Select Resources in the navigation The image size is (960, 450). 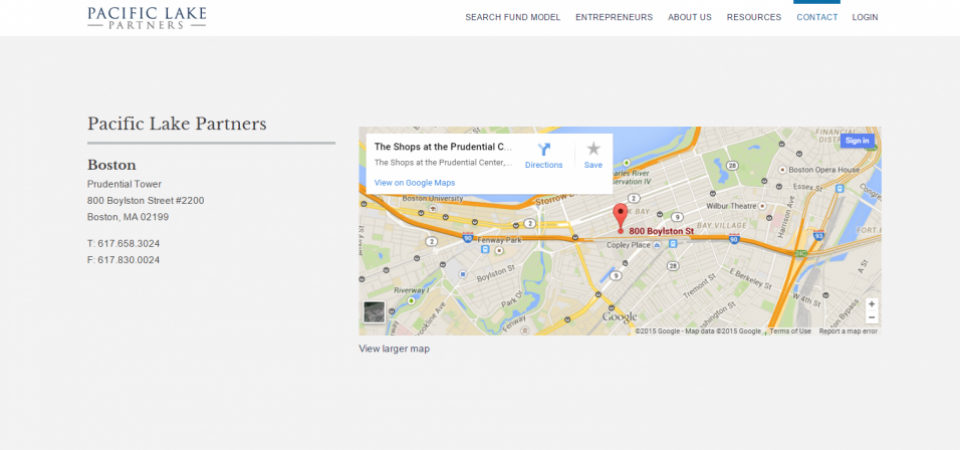(x=754, y=17)
